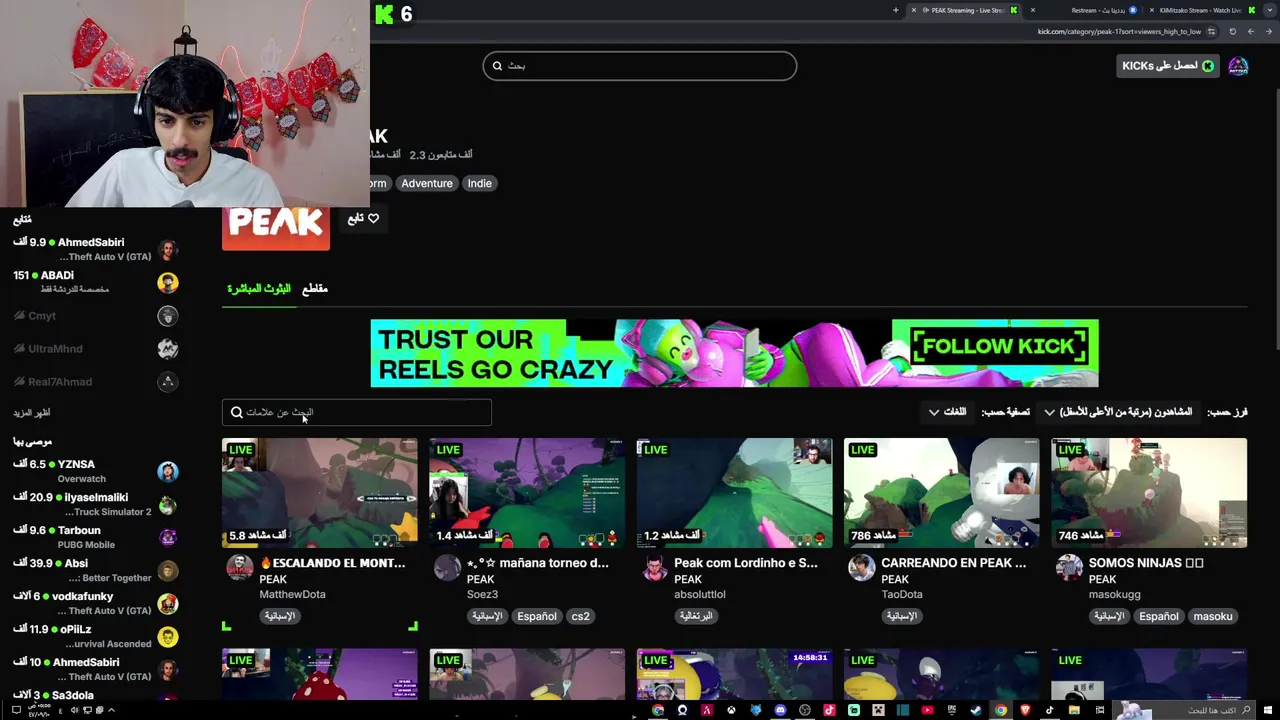This screenshot has height=720, width=1280.
Task: Click Tarboun avatar in the sidebar
Action: point(168,537)
